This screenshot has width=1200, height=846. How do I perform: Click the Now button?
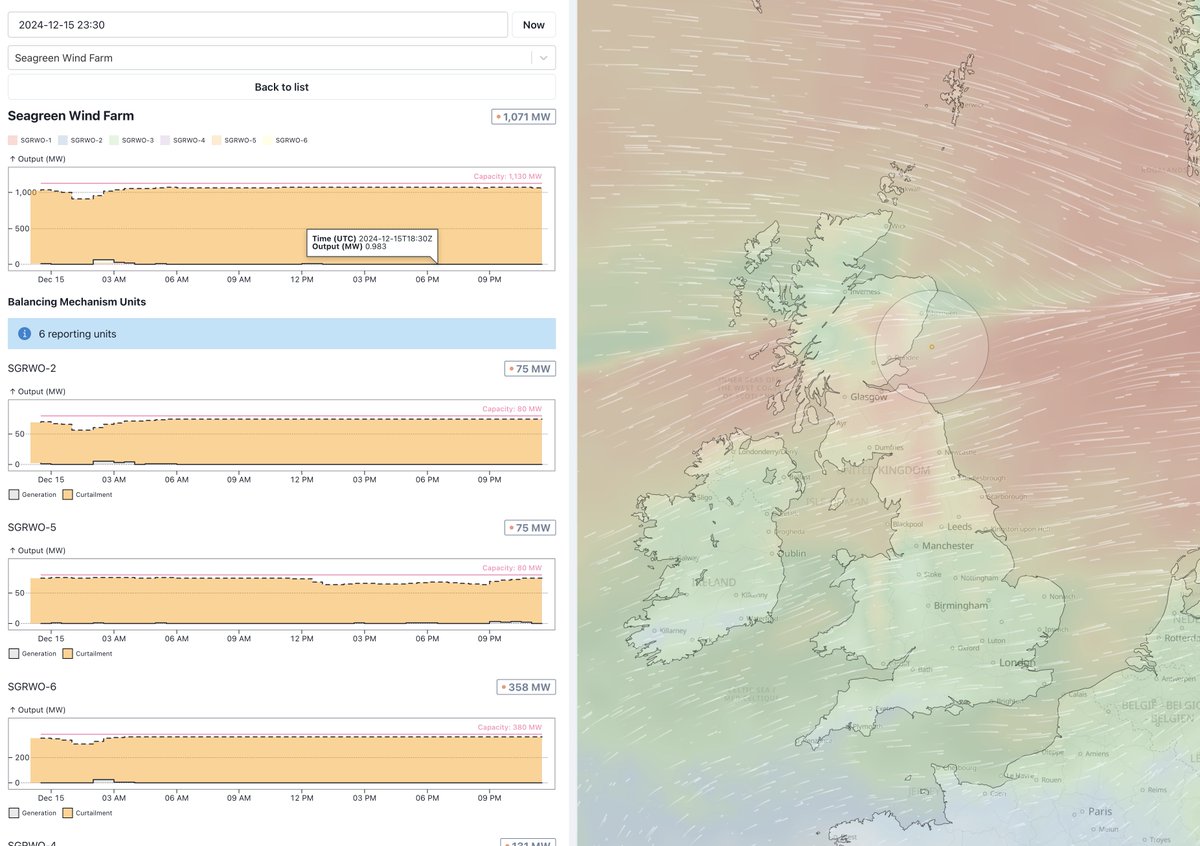click(x=534, y=25)
